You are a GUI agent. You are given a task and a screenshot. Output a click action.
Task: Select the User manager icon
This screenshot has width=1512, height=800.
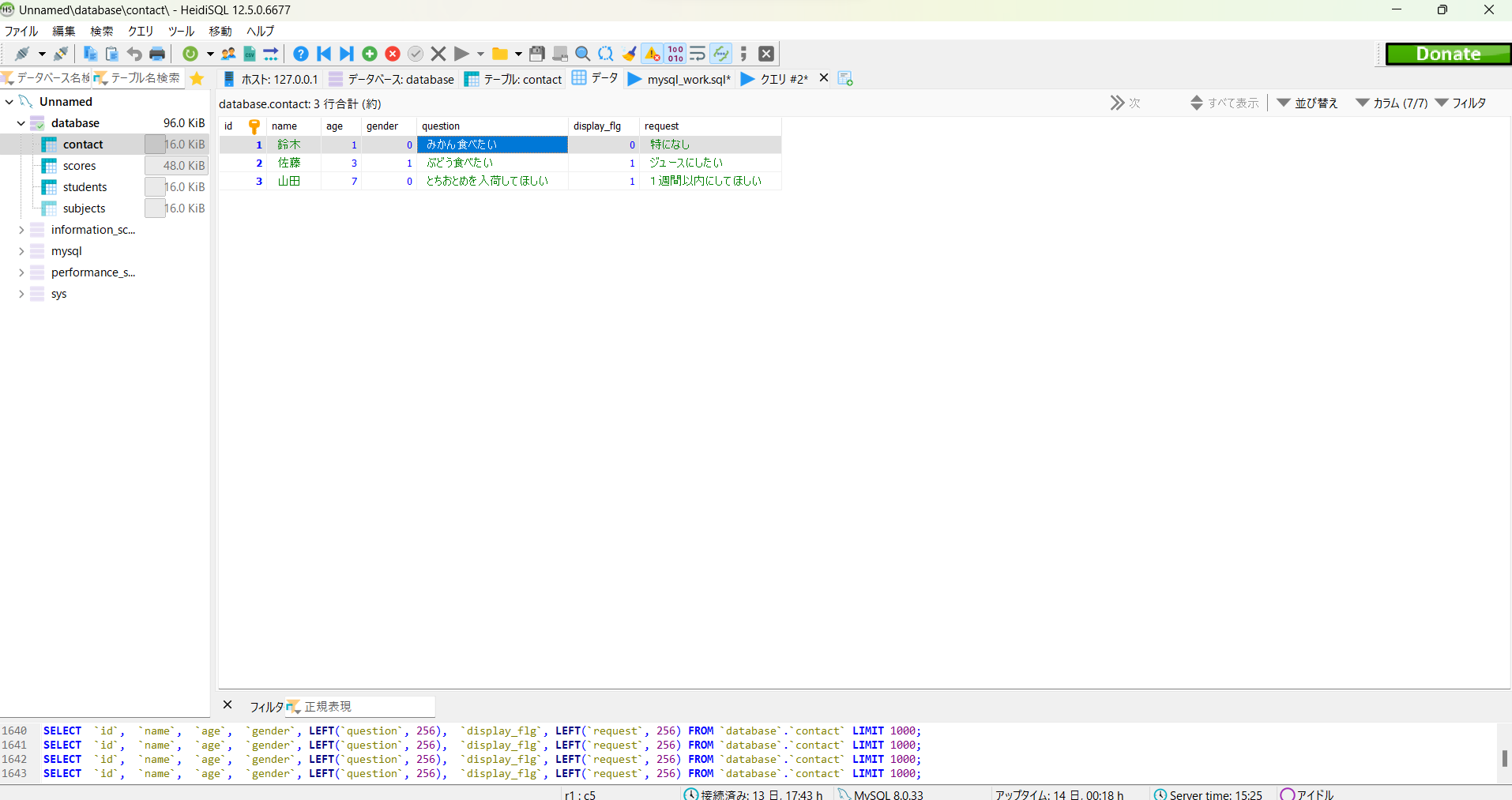(x=228, y=53)
